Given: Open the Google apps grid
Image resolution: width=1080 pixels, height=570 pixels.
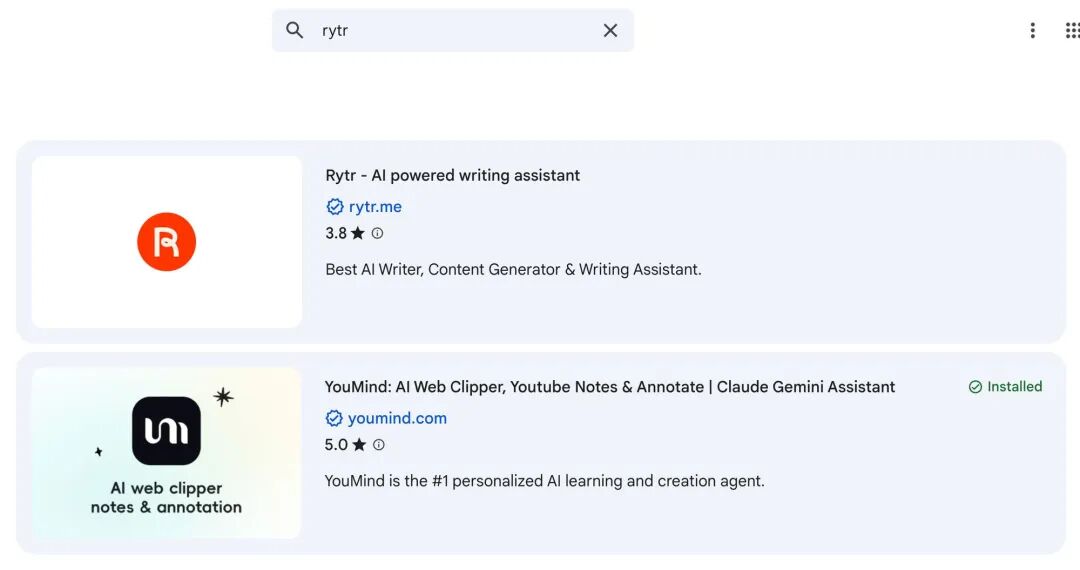Looking at the screenshot, I should pos(1072,30).
